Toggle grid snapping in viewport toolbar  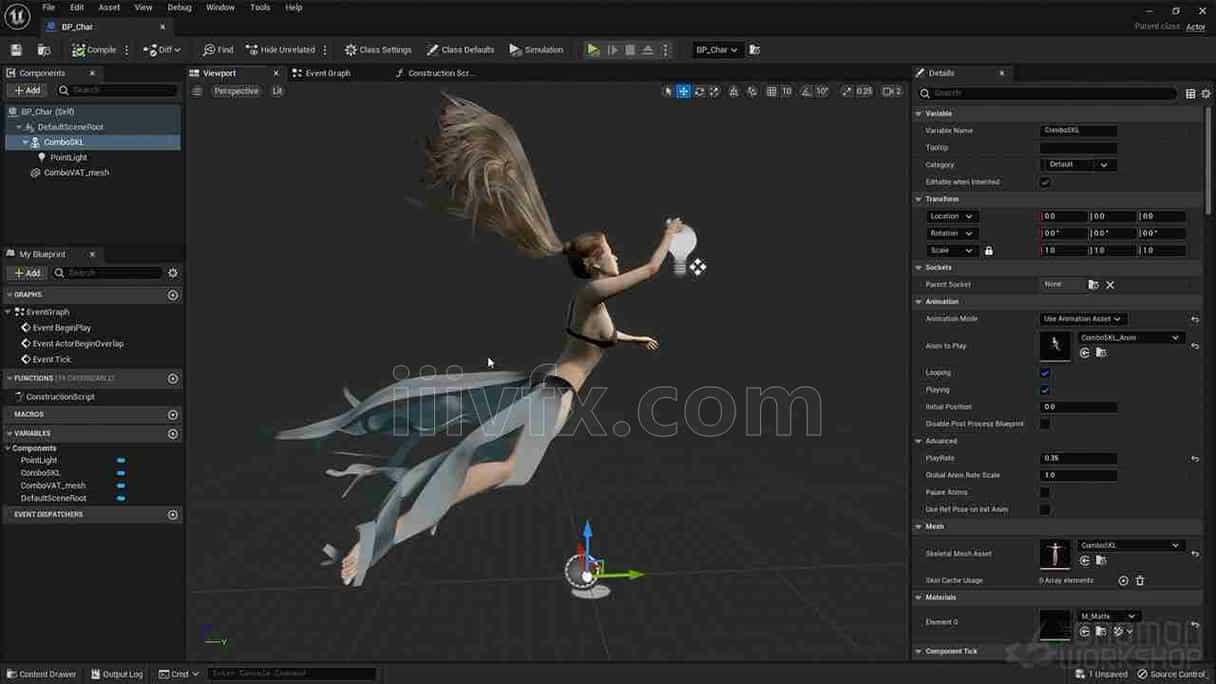771,91
